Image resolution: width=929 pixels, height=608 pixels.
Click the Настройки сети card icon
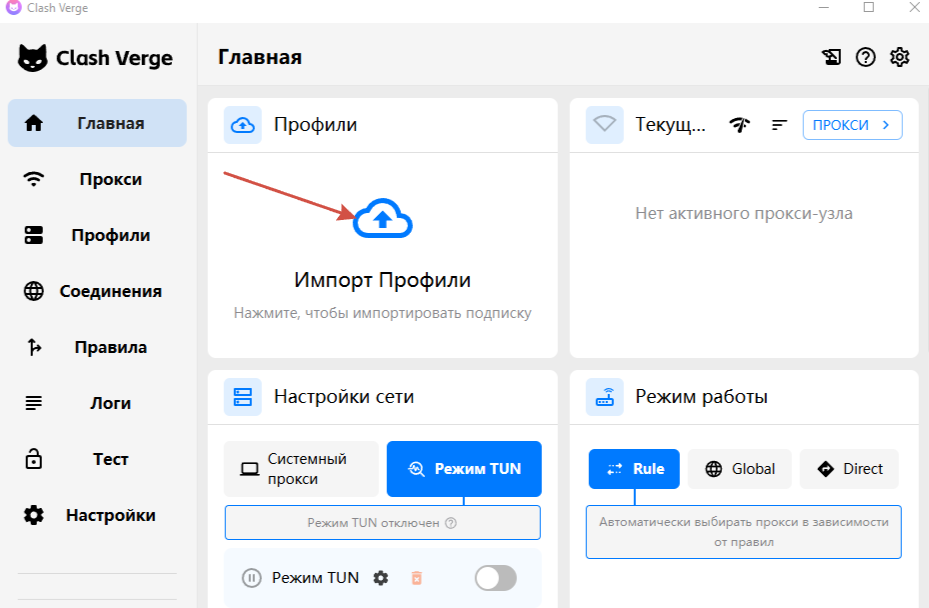tap(242, 397)
